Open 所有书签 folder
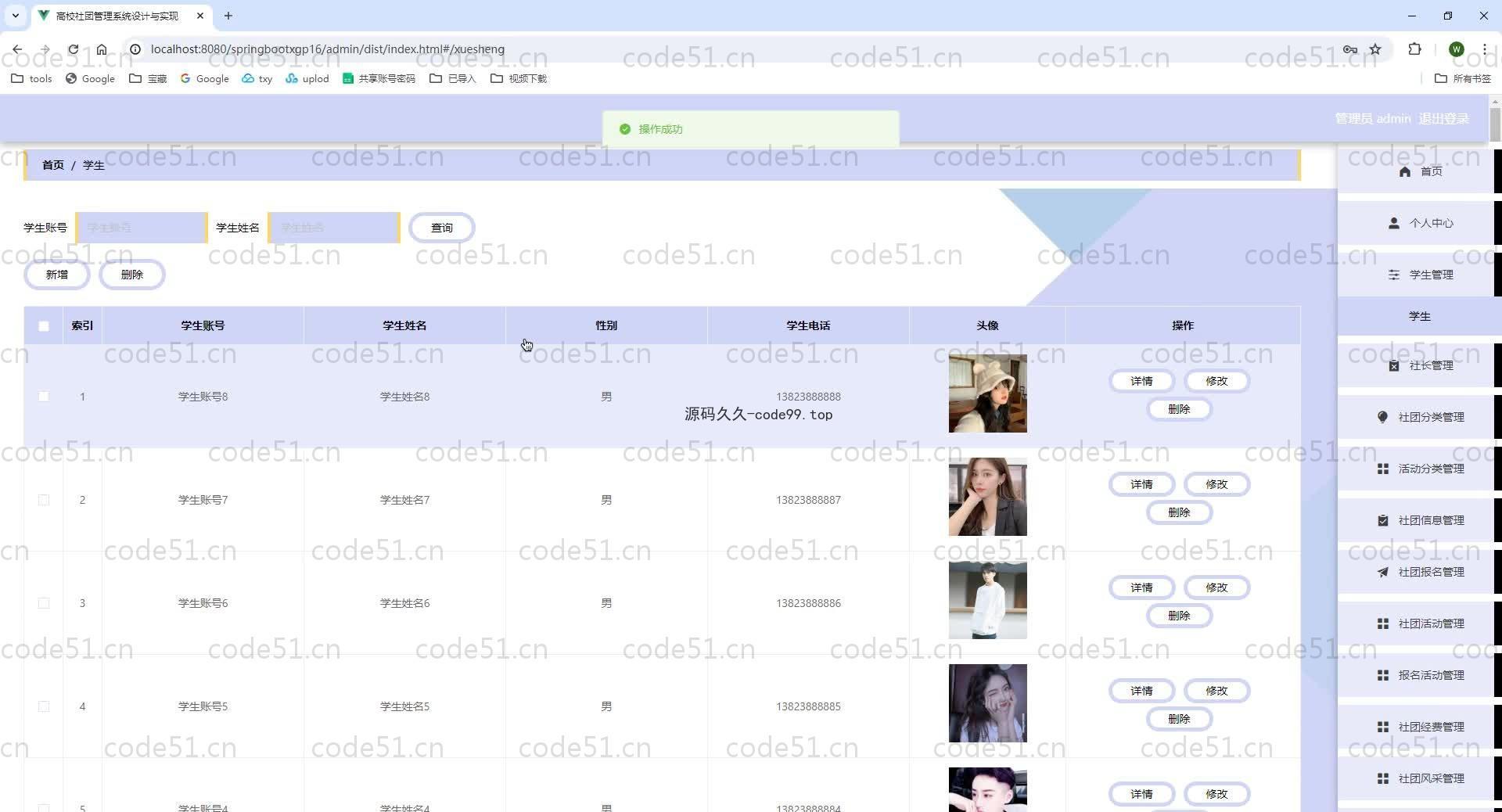The image size is (1502, 812). 1463,78
